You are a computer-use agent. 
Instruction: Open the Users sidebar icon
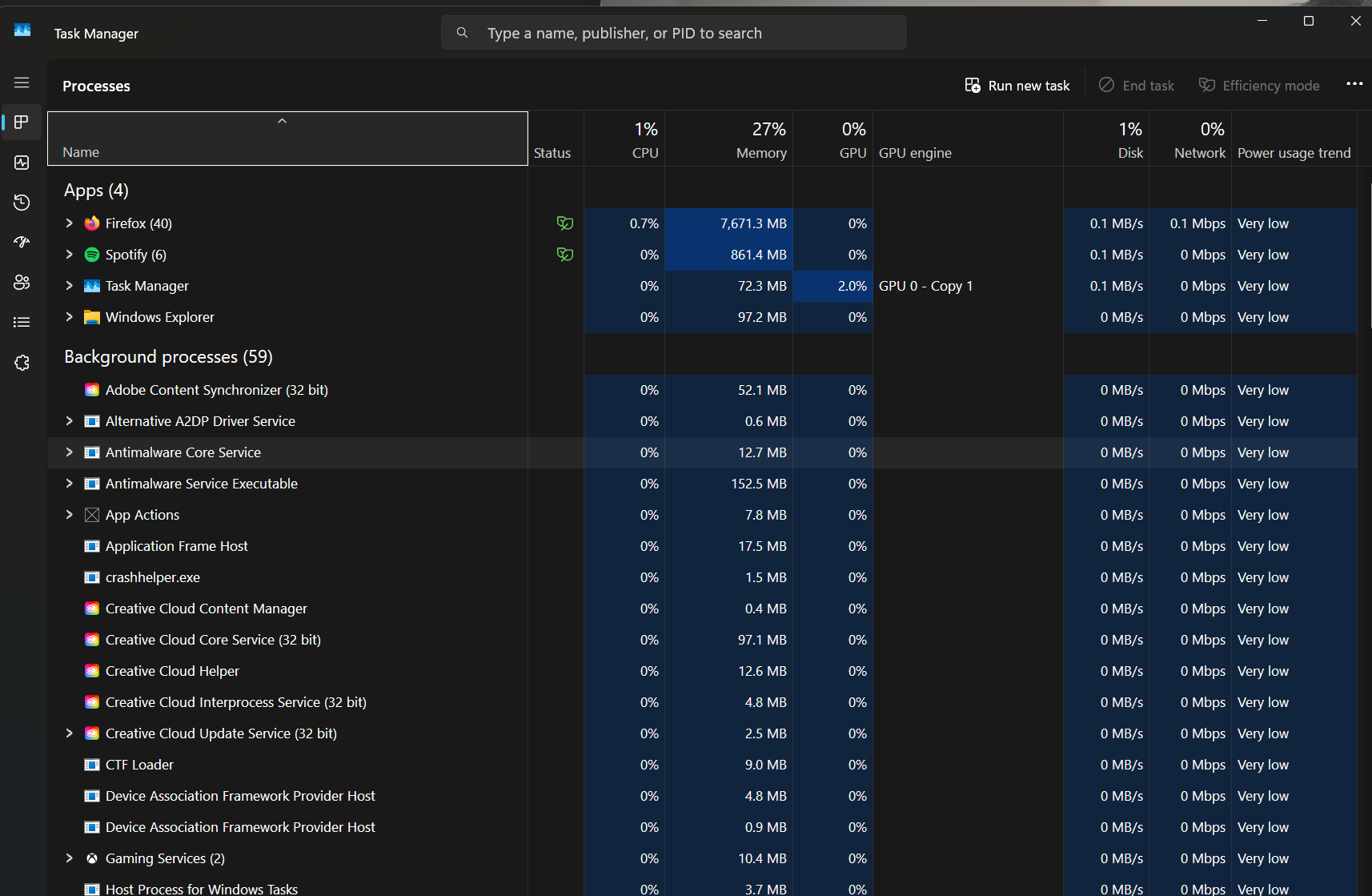click(x=22, y=282)
